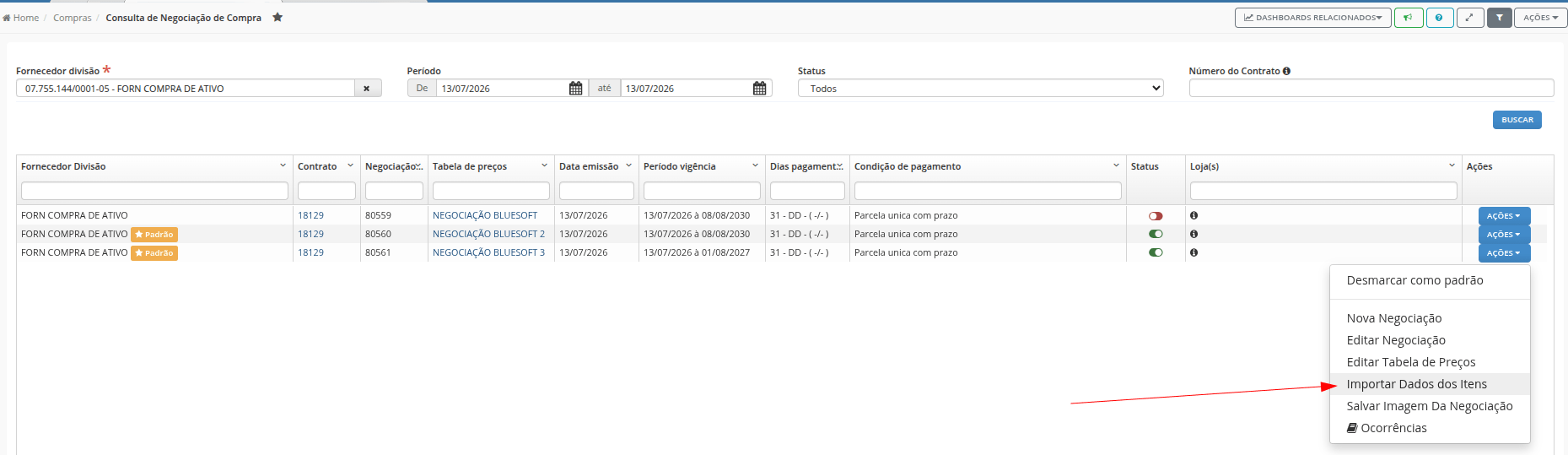Toggle the status switch for negotiation 80560
The width and height of the screenshot is (1568, 455).
pos(1156,235)
